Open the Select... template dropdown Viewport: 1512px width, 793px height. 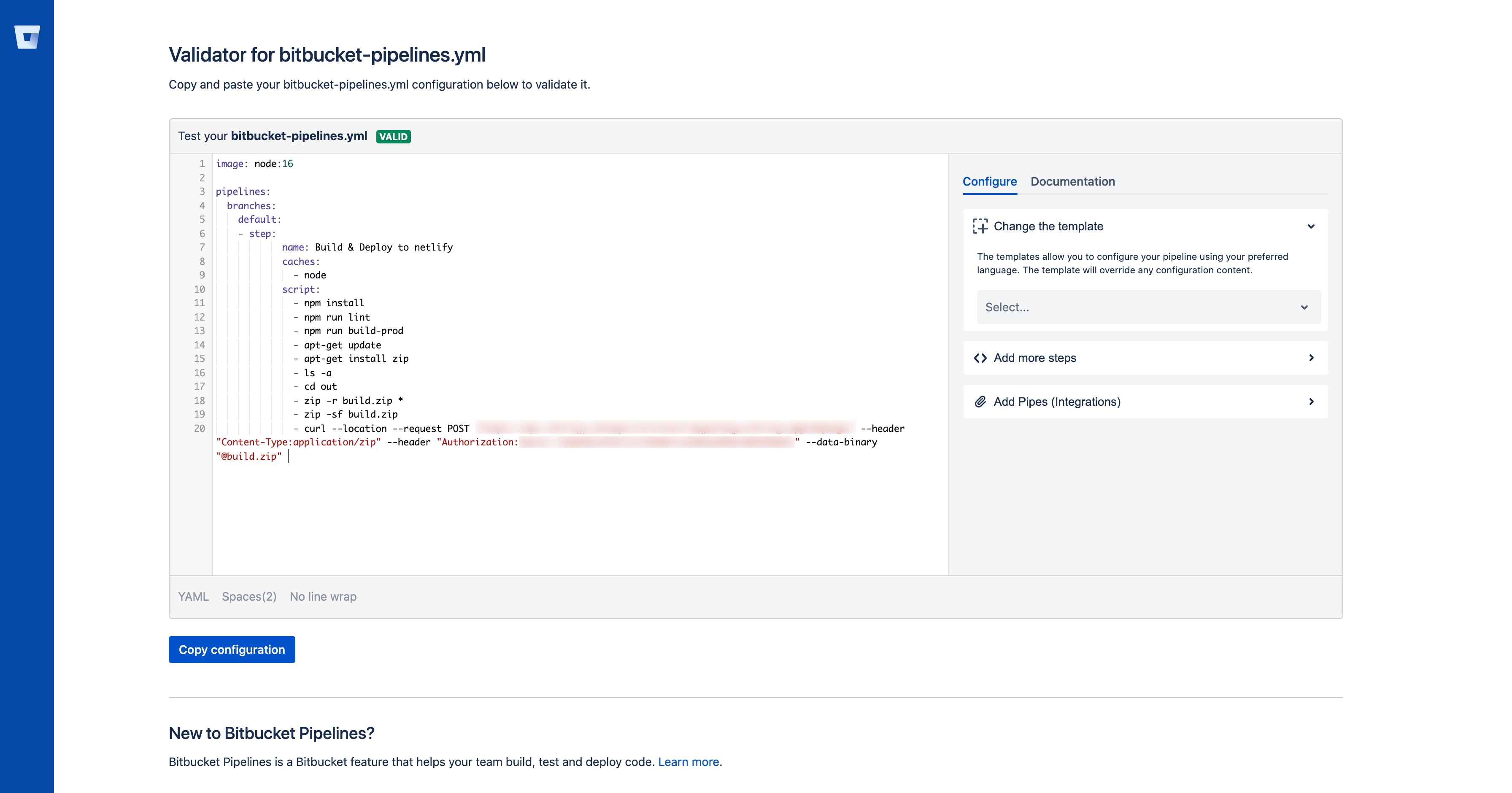tap(1147, 307)
